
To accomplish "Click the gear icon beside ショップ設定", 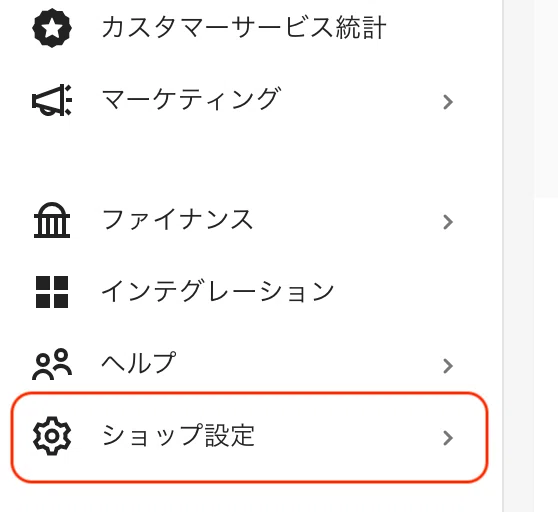I will 52,436.
